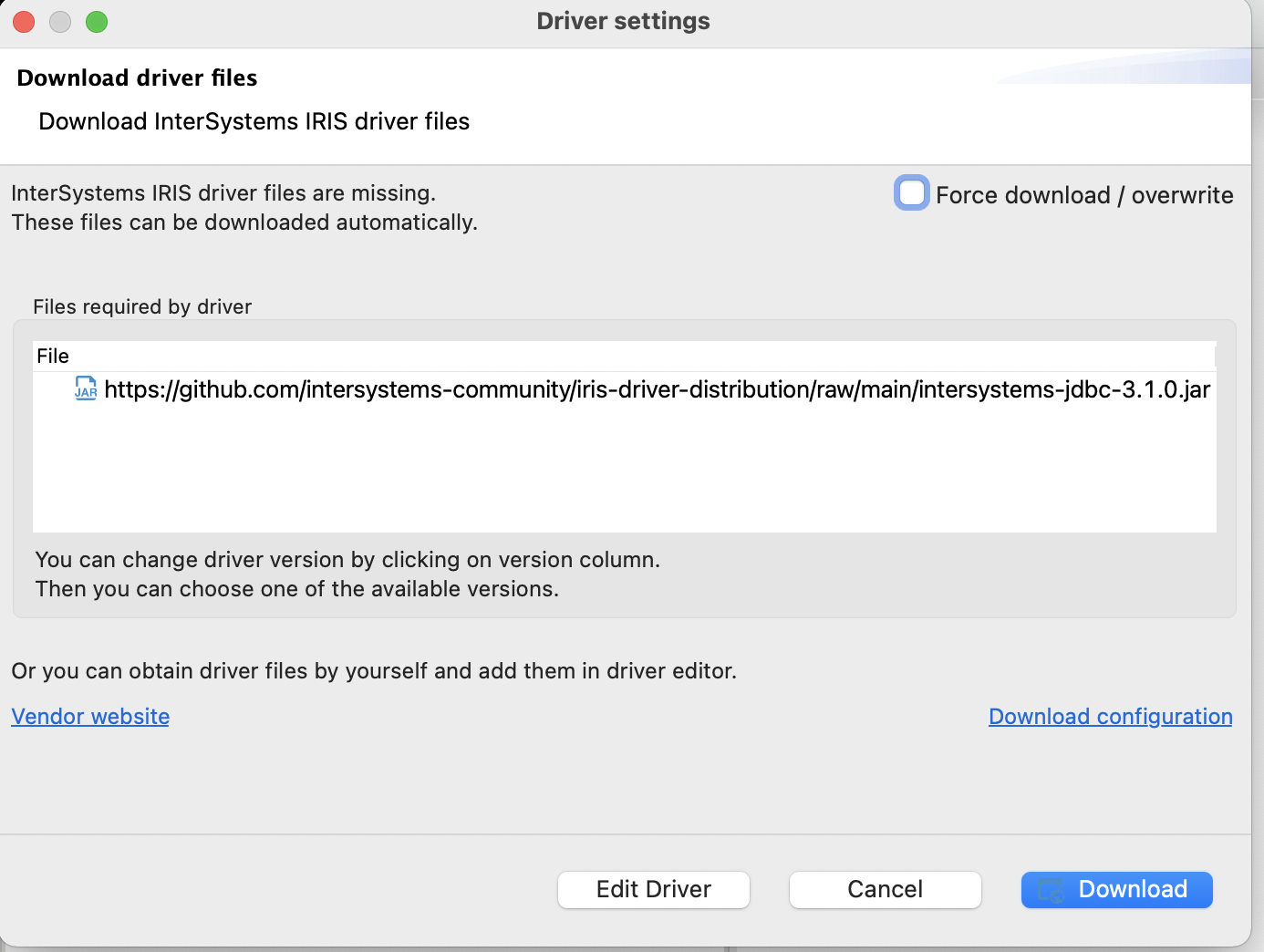Click the 'Files required by driver' group label
Screen dimensions: 1264x952
[142, 307]
